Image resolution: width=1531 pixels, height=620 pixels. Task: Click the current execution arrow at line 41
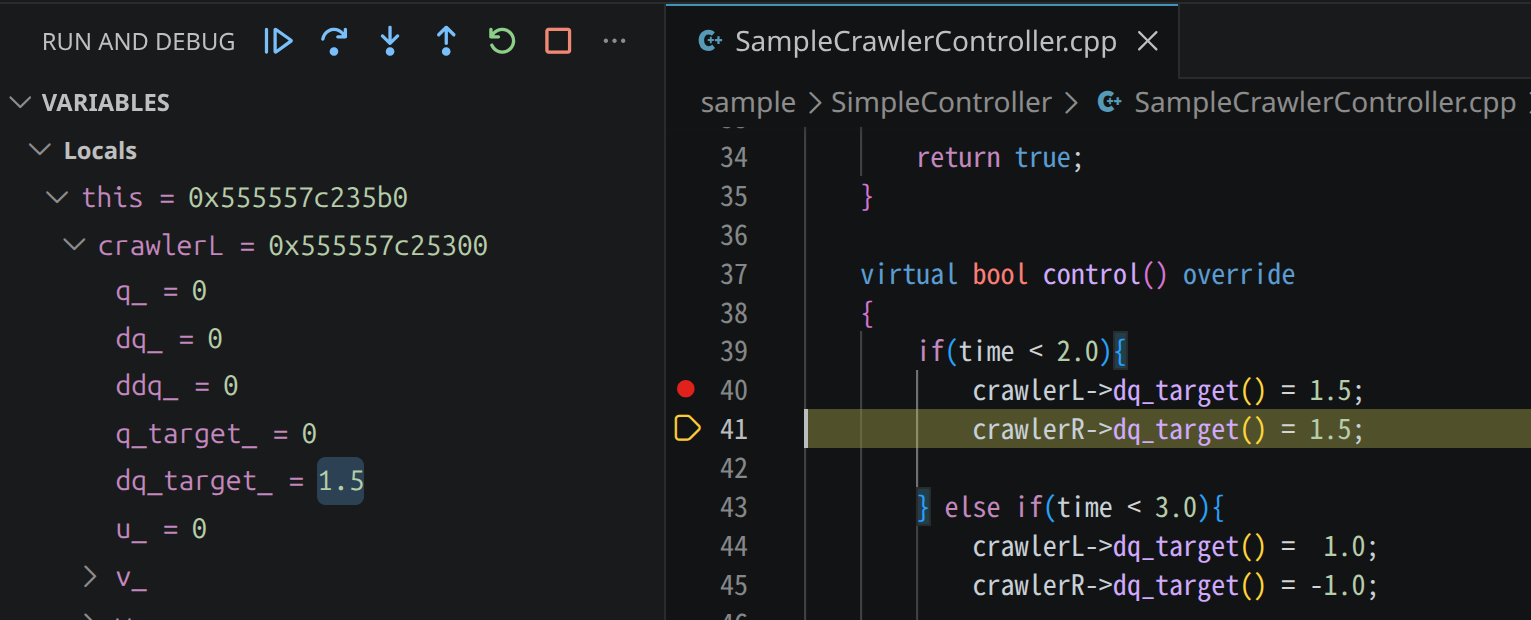pyautogui.click(x=687, y=429)
